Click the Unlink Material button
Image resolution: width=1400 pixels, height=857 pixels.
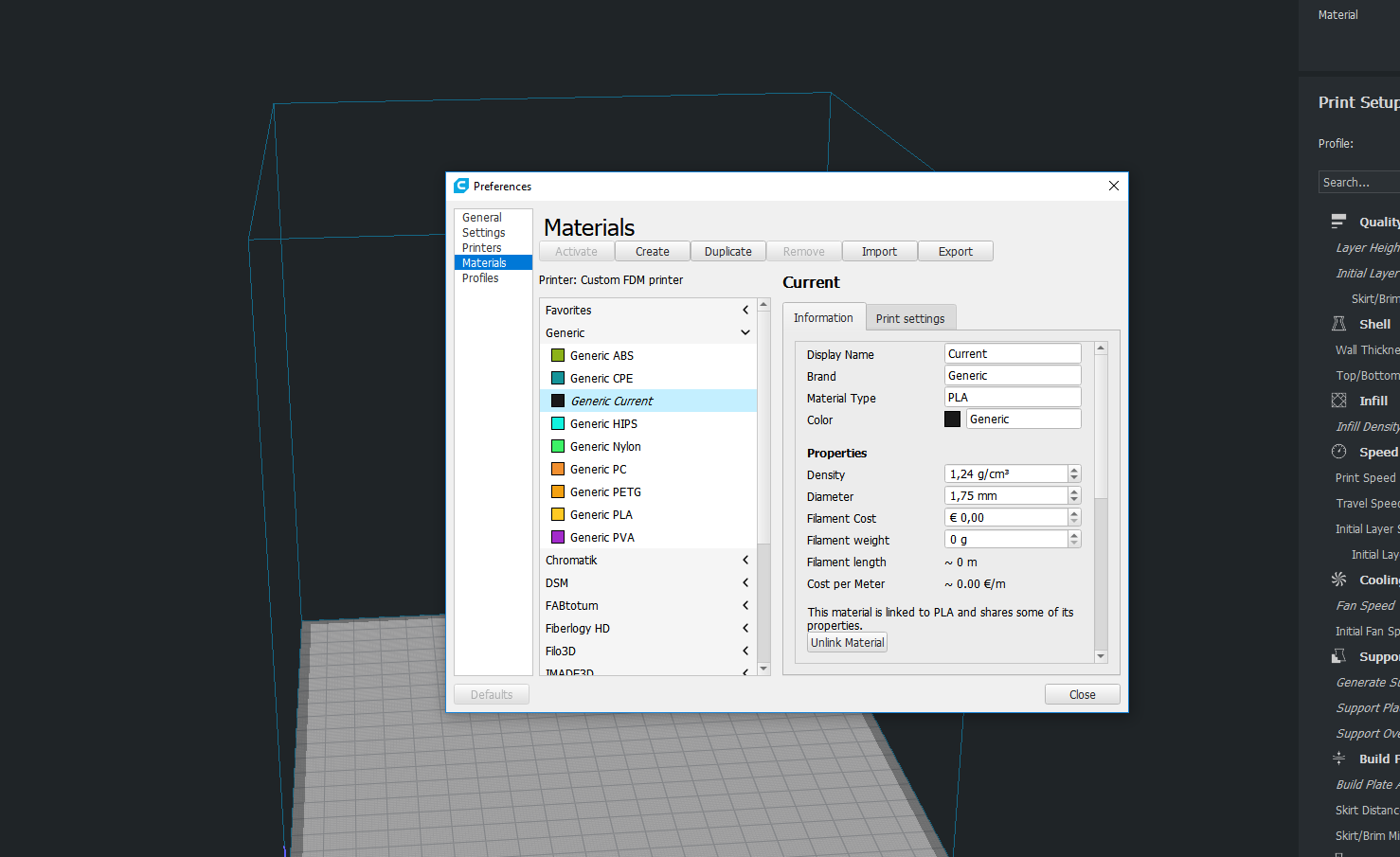(x=848, y=642)
